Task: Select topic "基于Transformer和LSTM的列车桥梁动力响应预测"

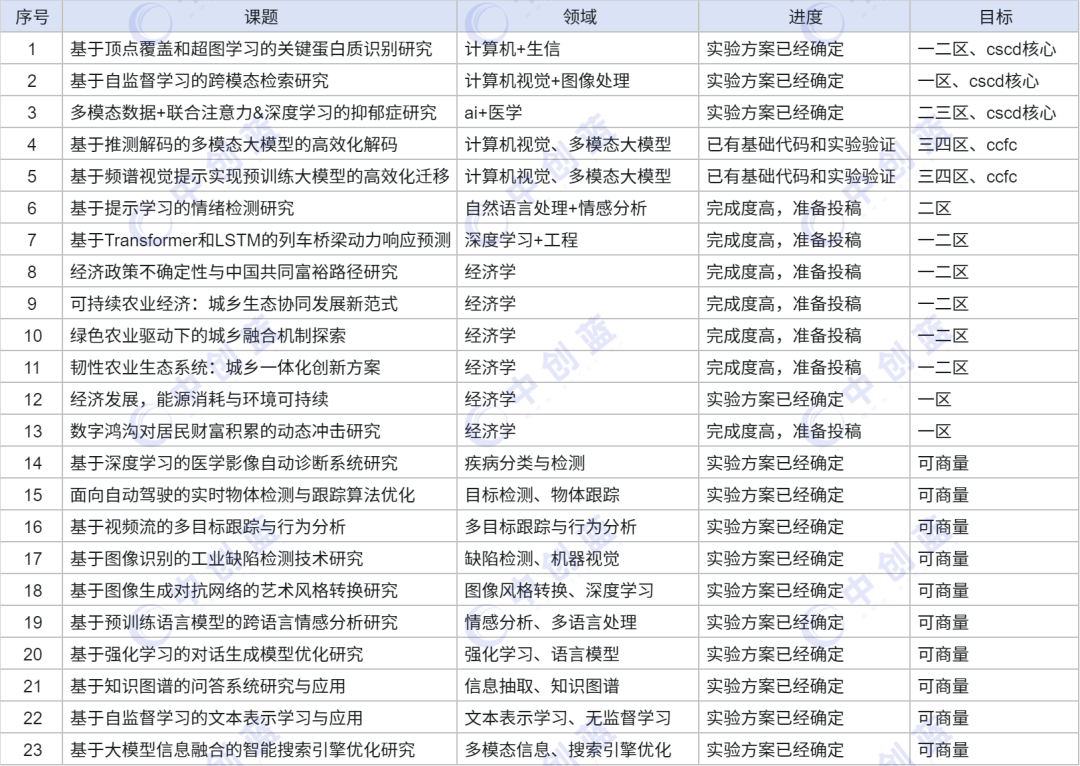Action: pyautogui.click(x=260, y=240)
